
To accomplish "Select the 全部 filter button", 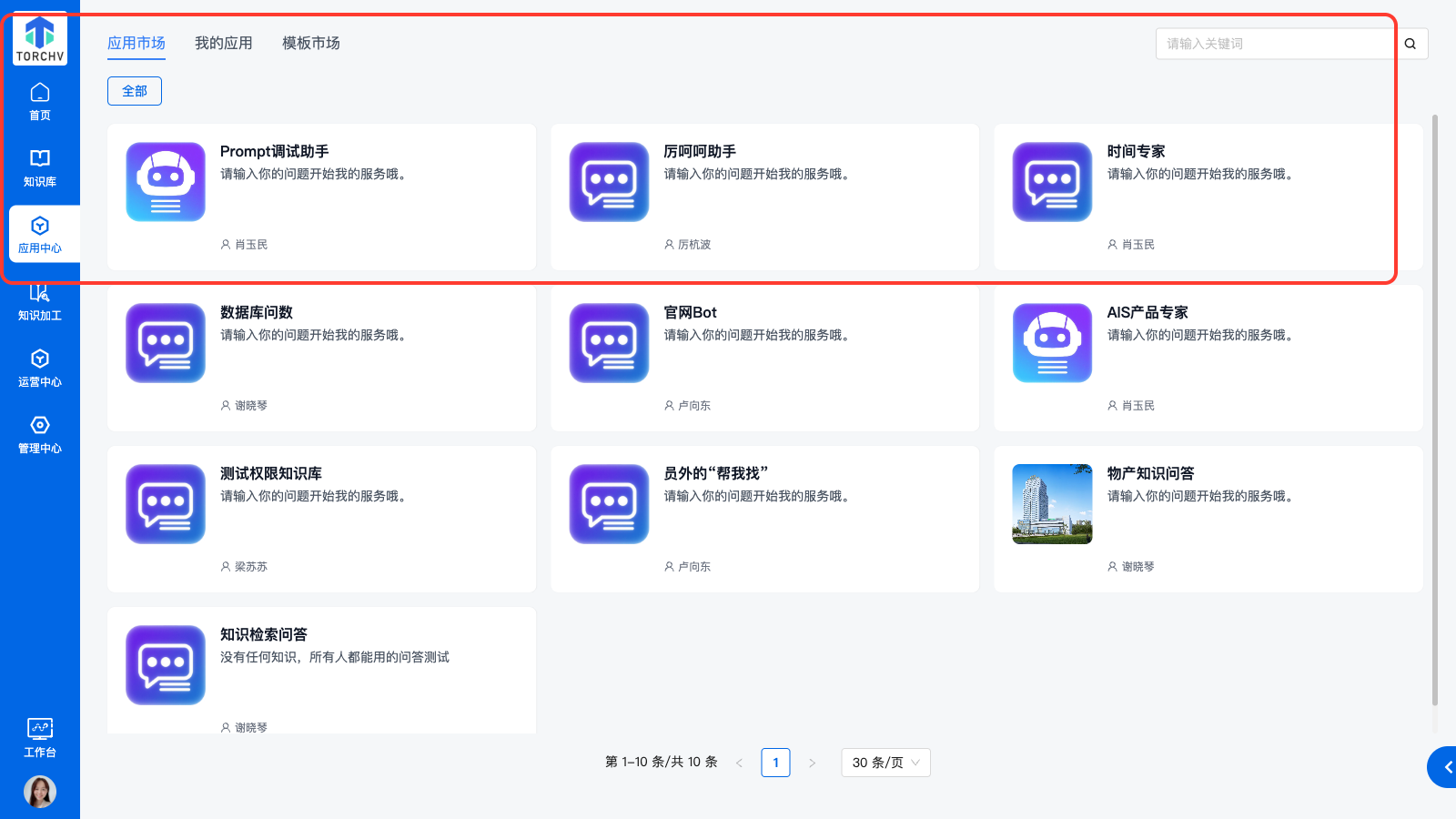I will click(135, 91).
